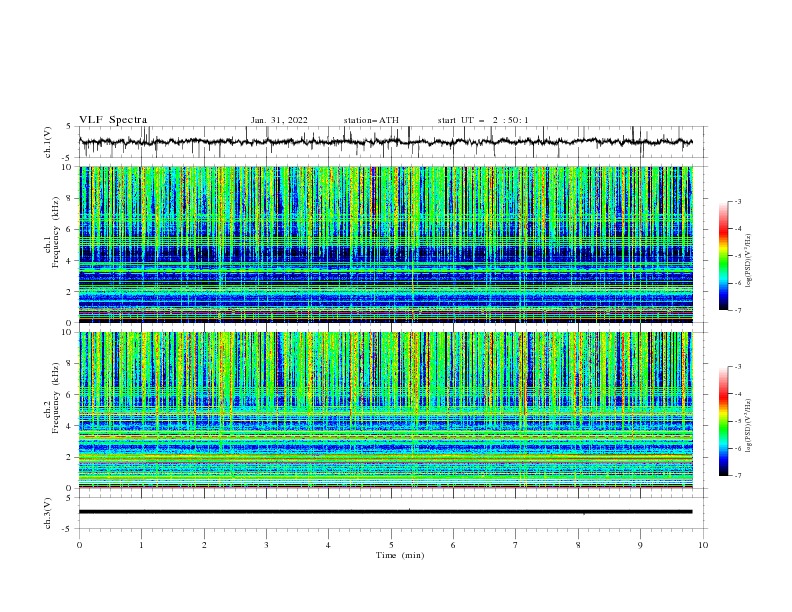Screen dimensions: 792x612
Task: Click the ch.2 spectrogram color scale bar
Action: click(x=723, y=421)
